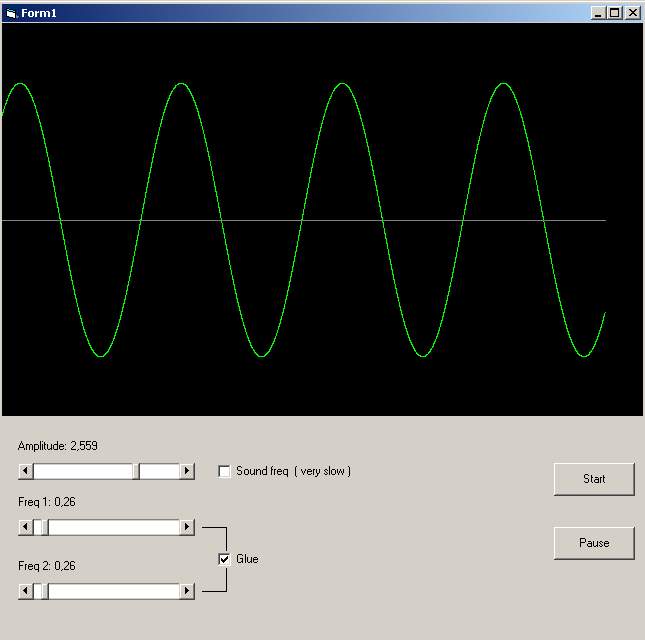Increase Freq 2 using its right arrow

pyautogui.click(x=187, y=591)
